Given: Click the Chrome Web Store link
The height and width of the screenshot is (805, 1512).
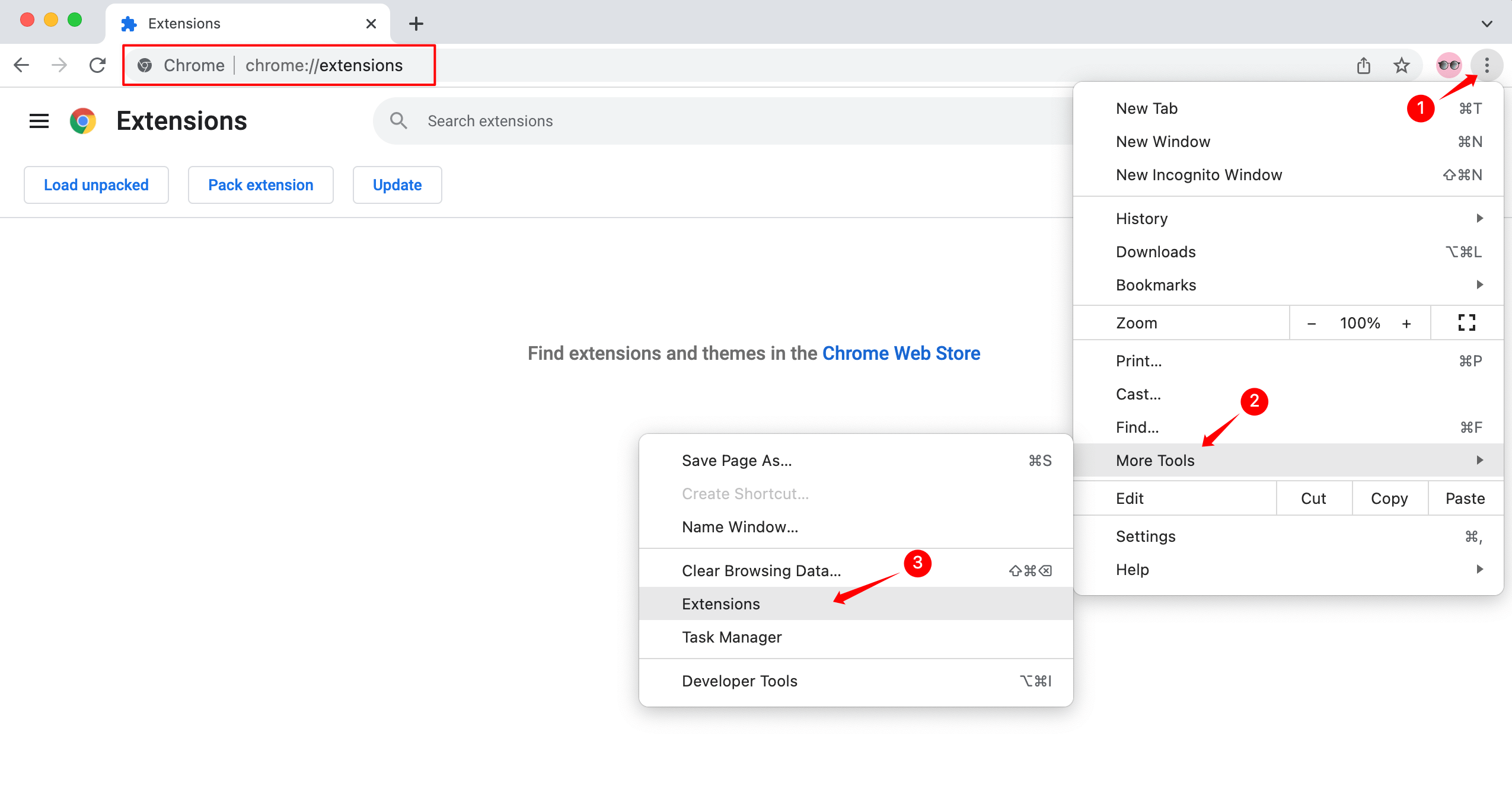Looking at the screenshot, I should pos(900,352).
